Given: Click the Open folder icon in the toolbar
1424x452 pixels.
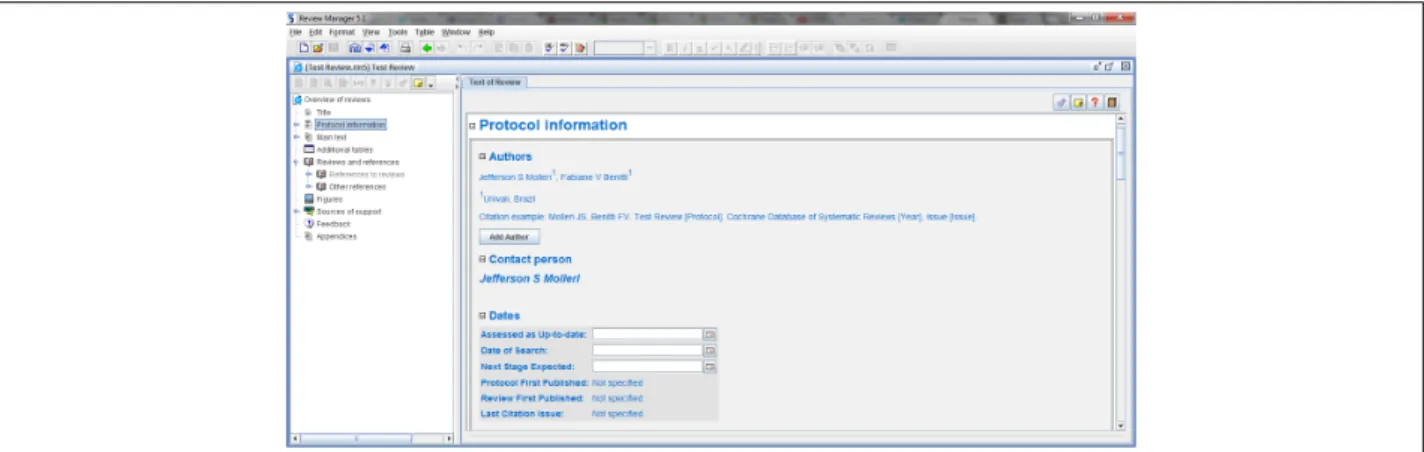Looking at the screenshot, I should (x=318, y=47).
